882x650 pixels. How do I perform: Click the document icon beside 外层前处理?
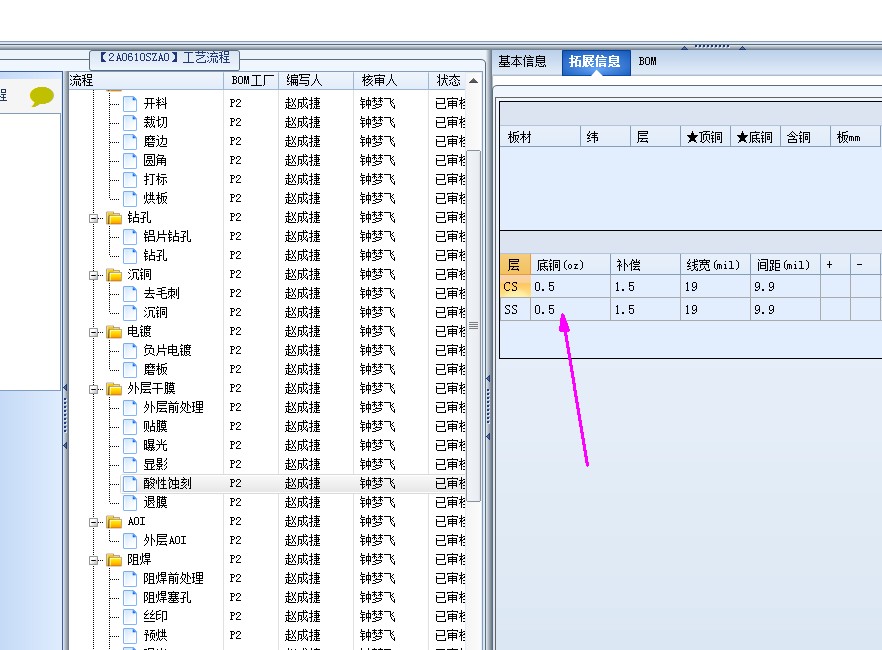pos(130,408)
